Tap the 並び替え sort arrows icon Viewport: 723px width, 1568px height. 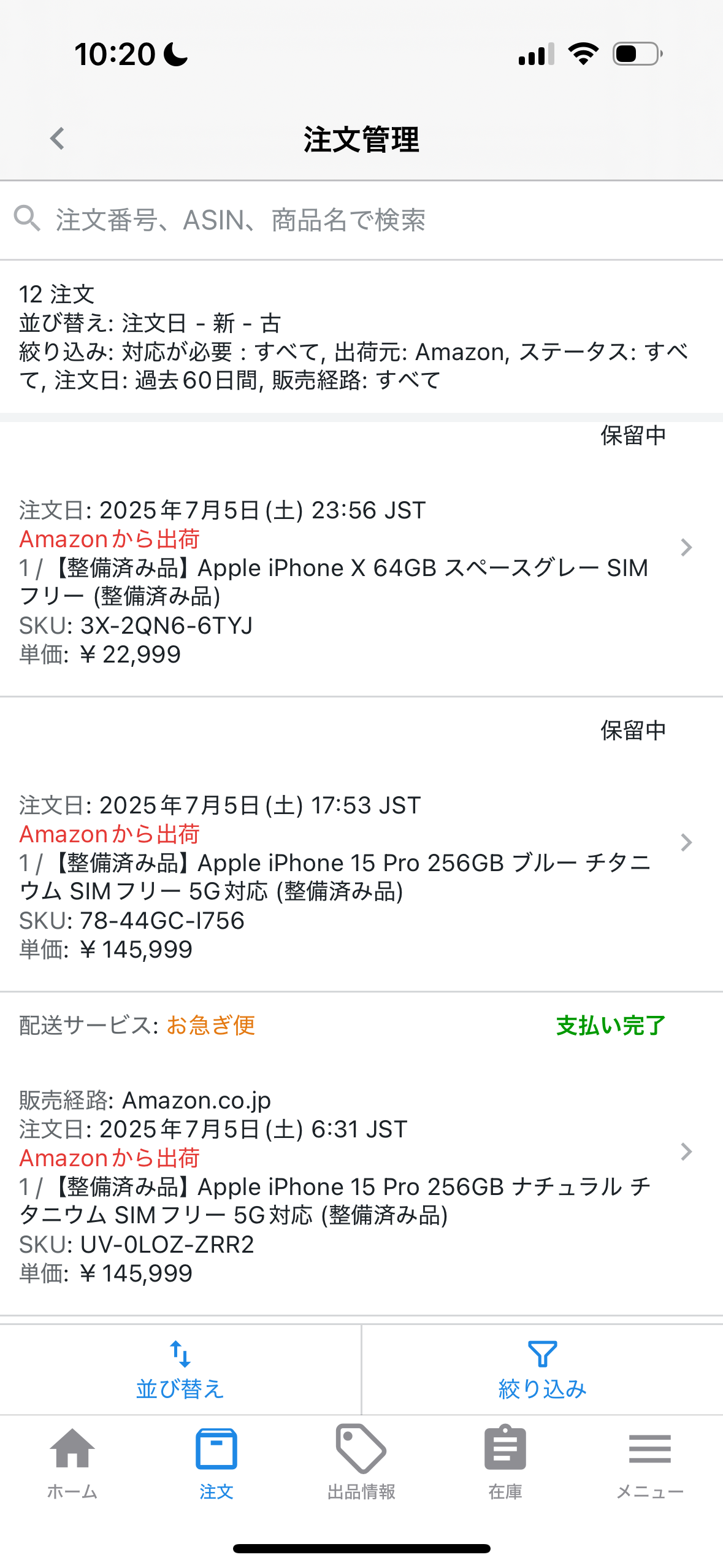click(180, 1354)
